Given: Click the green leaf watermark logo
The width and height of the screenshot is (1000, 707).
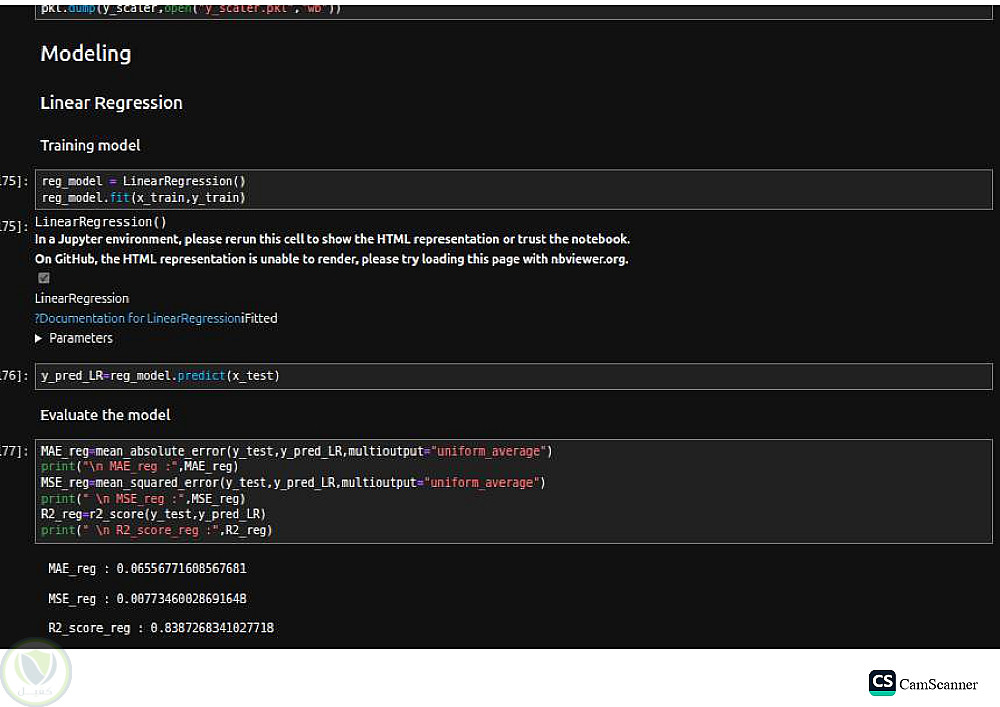Looking at the screenshot, I should [x=35, y=673].
